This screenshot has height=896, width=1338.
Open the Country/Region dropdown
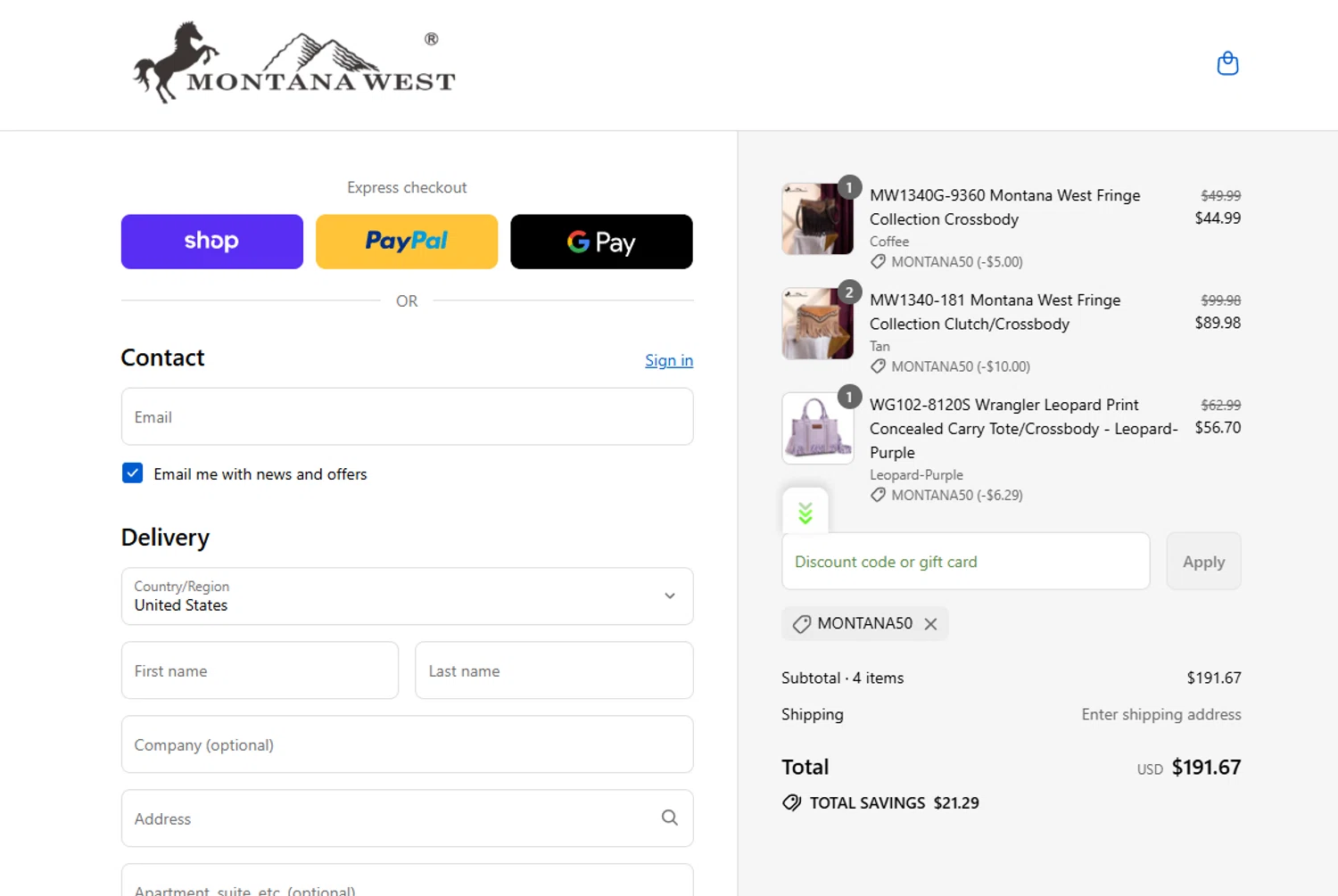pos(407,596)
